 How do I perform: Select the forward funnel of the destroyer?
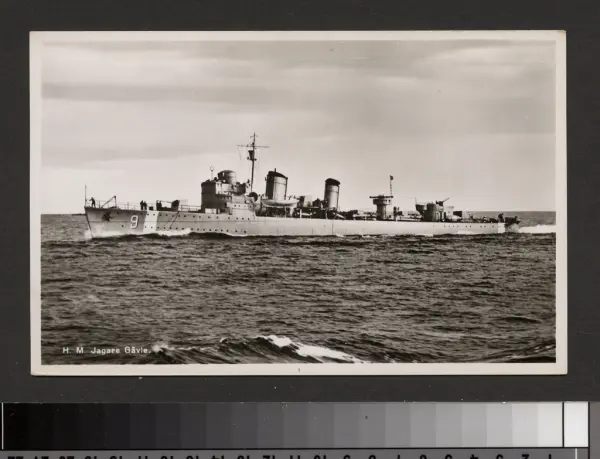[276, 186]
